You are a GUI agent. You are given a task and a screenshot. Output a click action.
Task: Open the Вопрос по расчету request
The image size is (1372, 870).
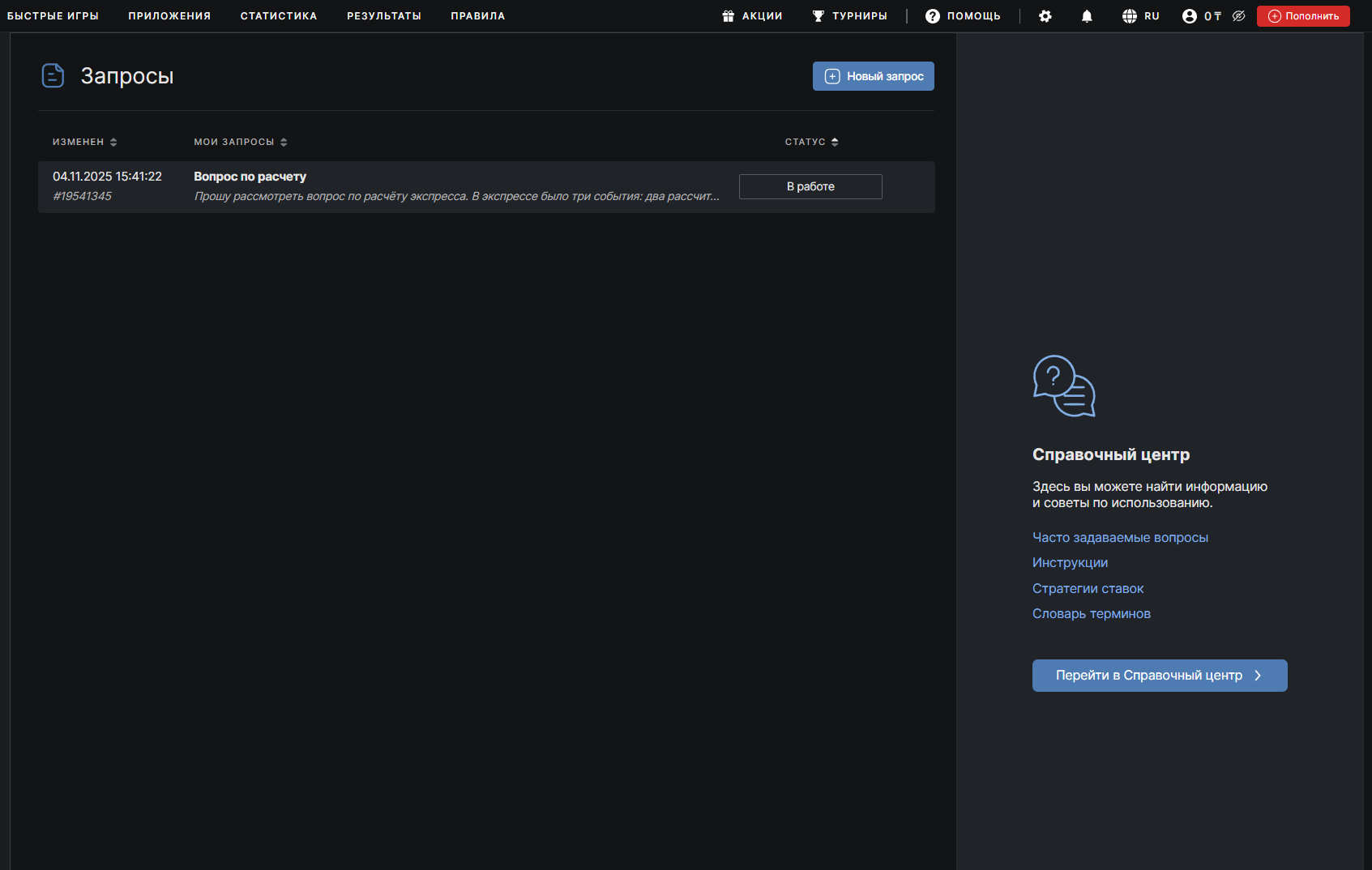click(250, 177)
